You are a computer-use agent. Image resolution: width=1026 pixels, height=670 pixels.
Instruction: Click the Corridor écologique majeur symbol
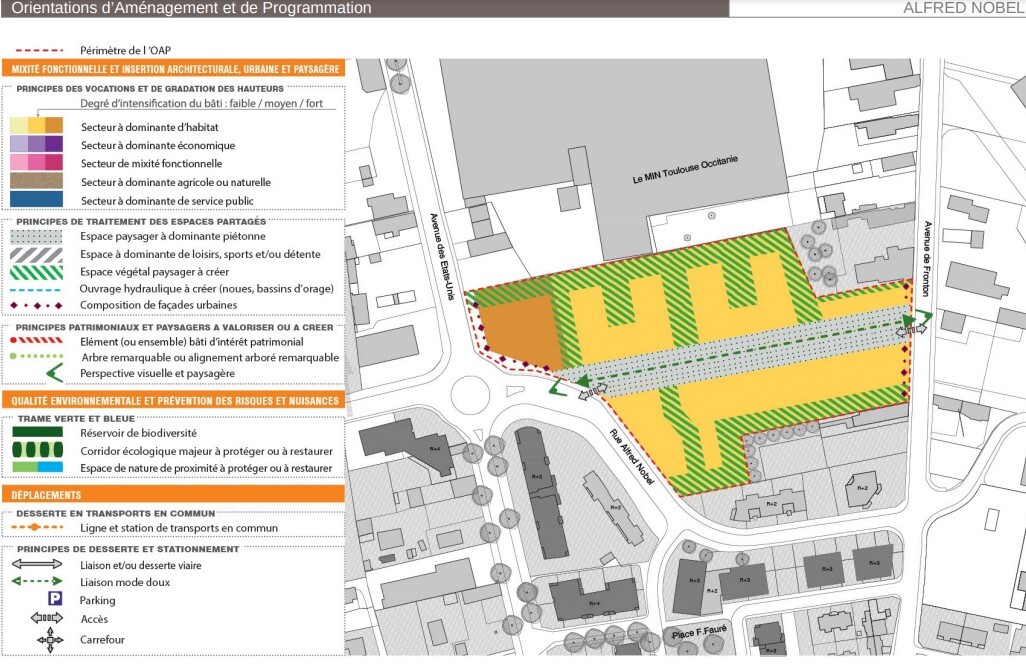(37, 450)
